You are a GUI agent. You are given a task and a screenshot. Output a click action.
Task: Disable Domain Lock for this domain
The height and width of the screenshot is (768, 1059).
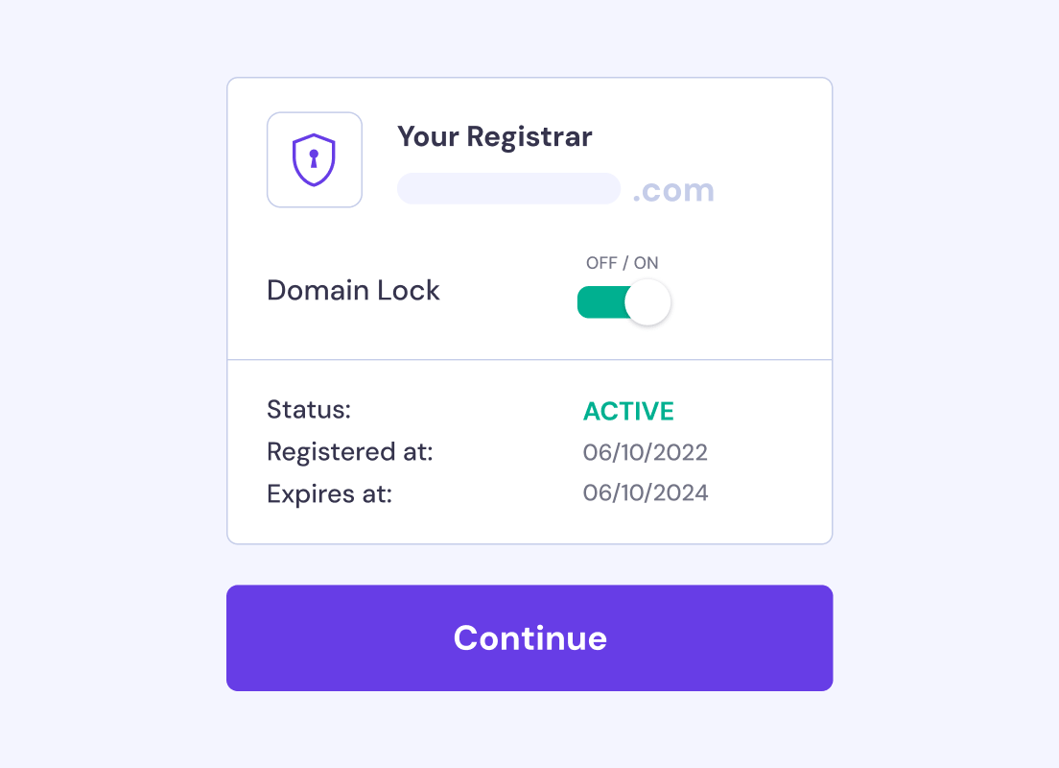(623, 301)
